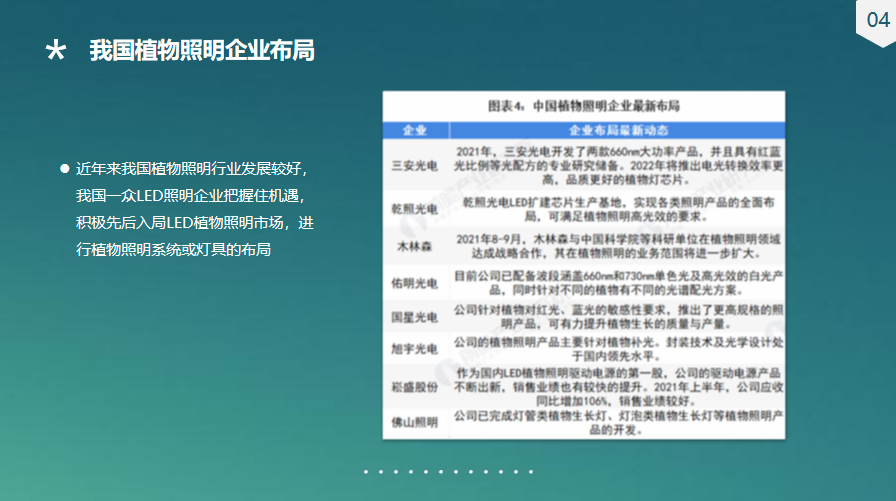Select the 崧盛股份 row label

coord(415,385)
